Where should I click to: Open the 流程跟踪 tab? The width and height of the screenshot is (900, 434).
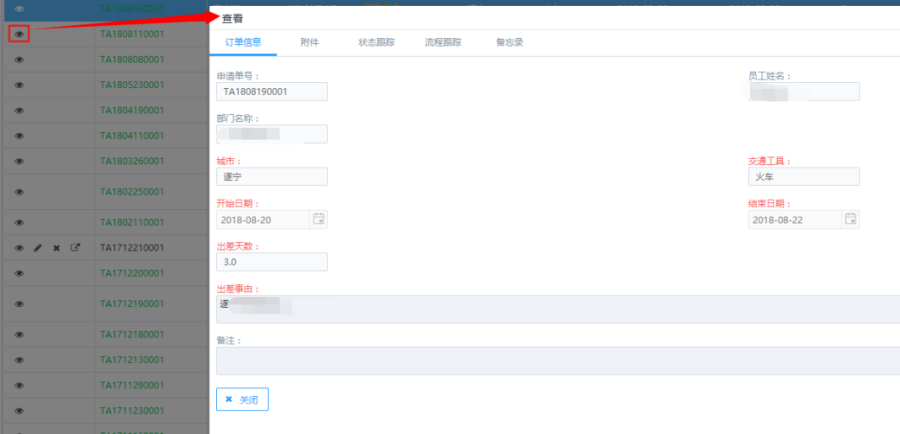[x=442, y=43]
